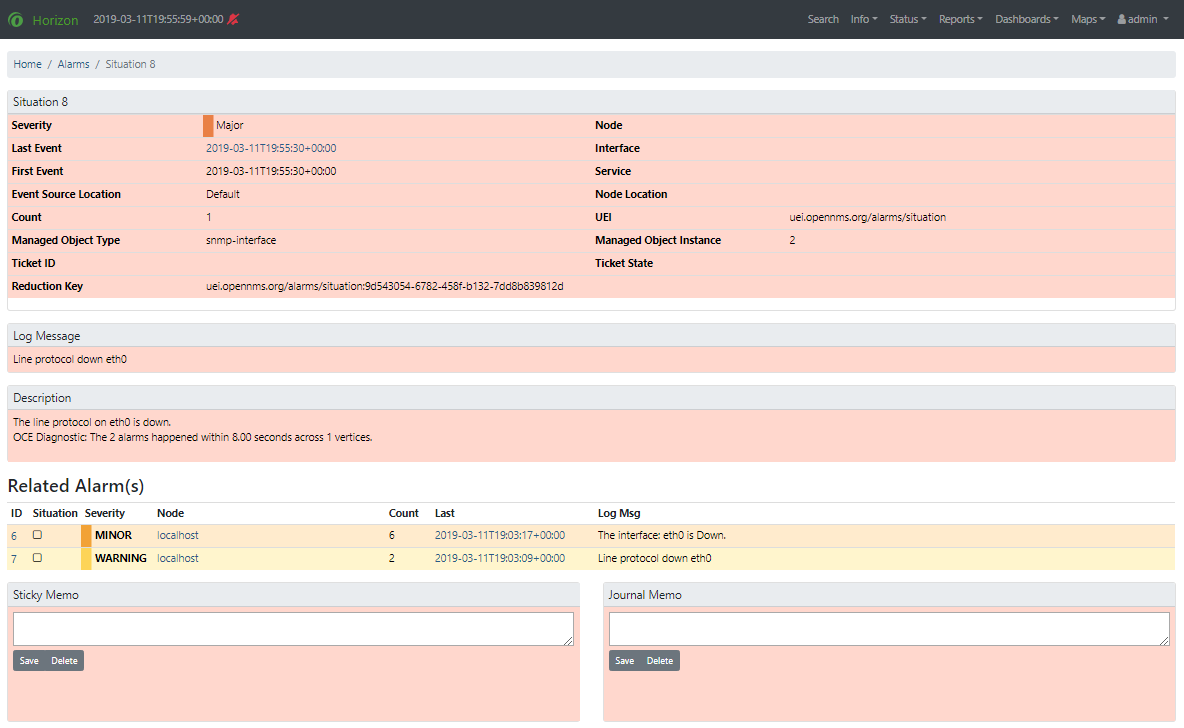Click the admin user icon

(x=1121, y=19)
